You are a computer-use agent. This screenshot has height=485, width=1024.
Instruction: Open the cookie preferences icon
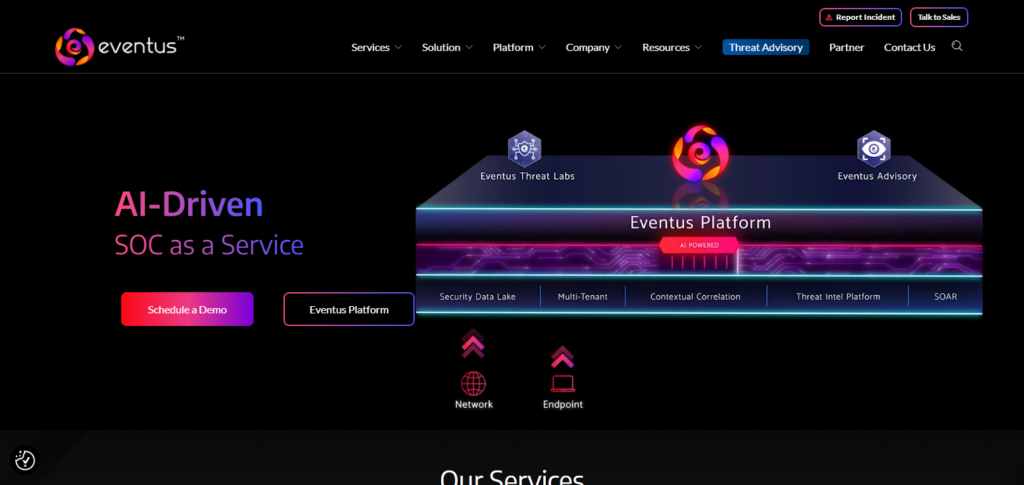tap(25, 460)
